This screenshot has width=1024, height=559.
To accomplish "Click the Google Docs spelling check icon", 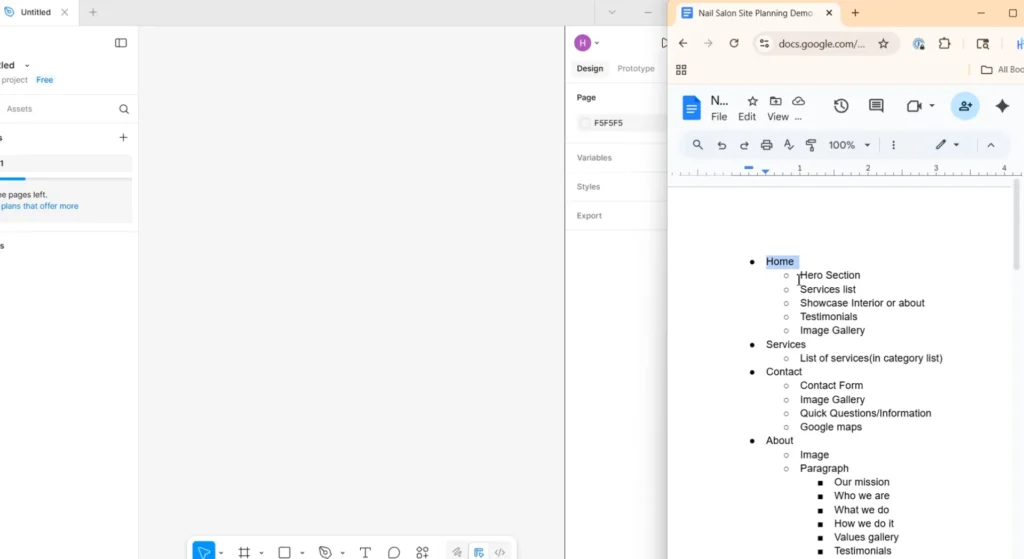I will click(789, 145).
